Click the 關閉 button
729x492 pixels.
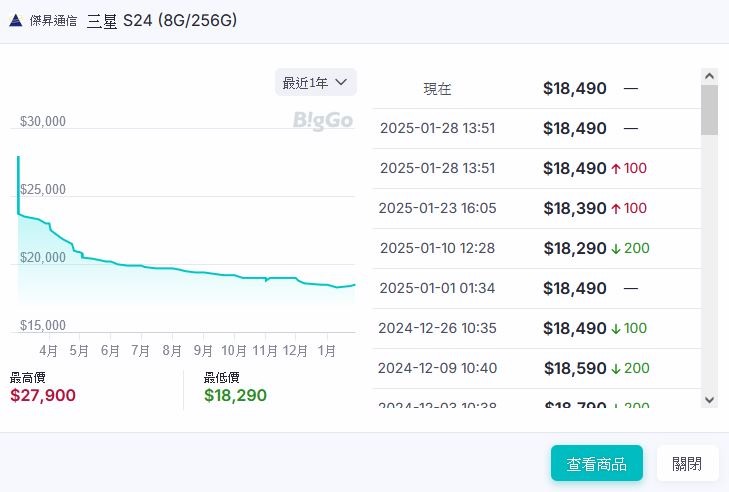(687, 463)
